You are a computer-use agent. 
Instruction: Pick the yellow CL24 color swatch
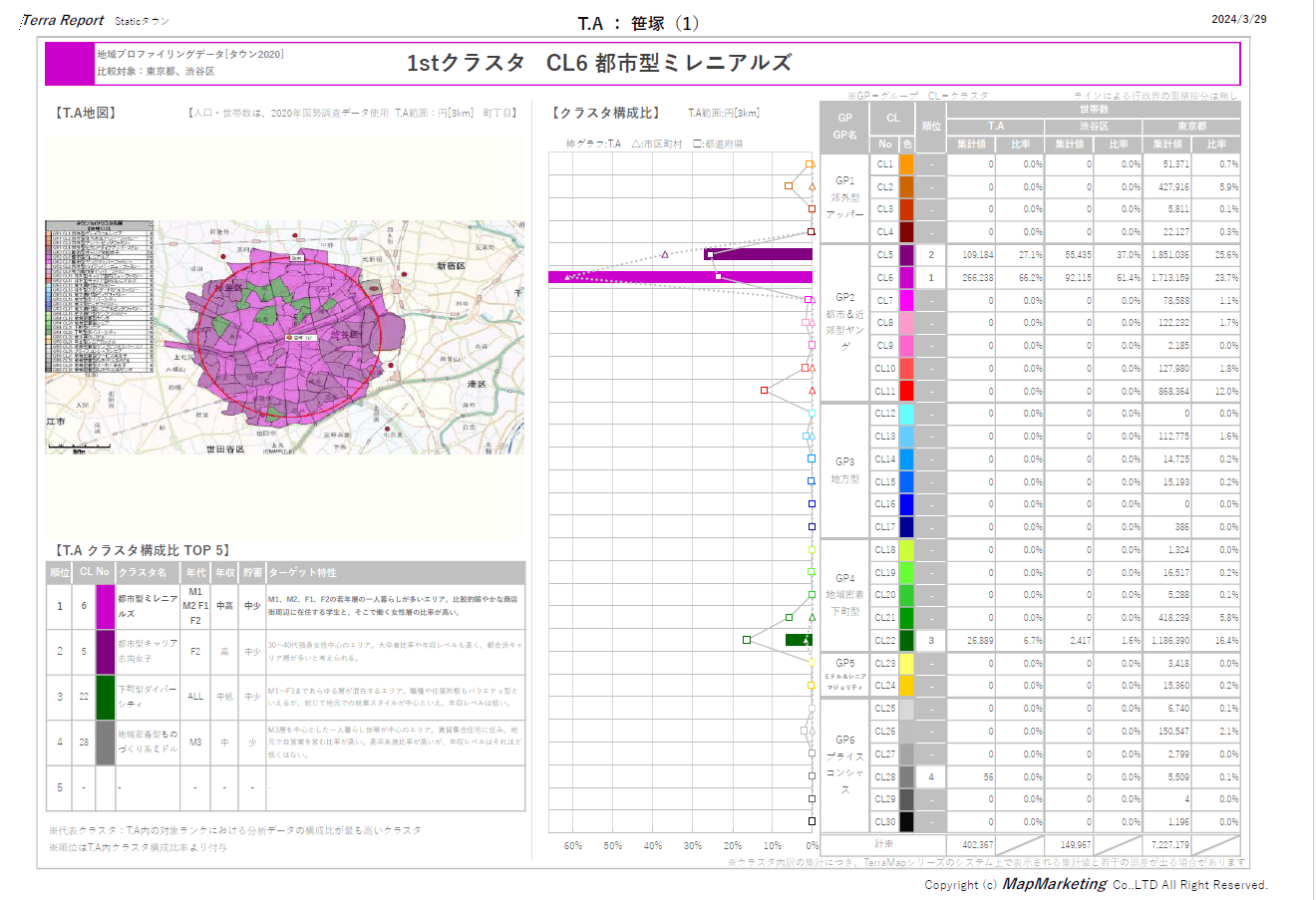click(x=906, y=686)
